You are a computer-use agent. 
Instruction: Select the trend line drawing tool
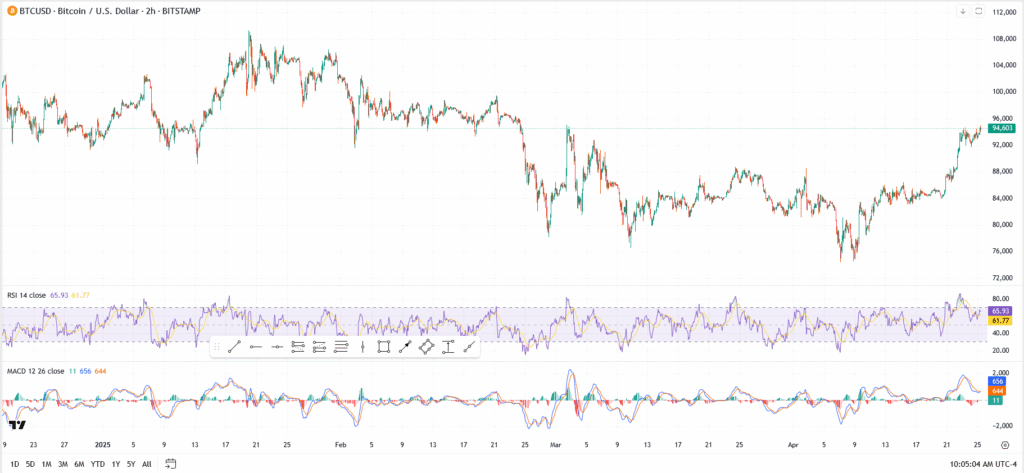(x=232, y=347)
